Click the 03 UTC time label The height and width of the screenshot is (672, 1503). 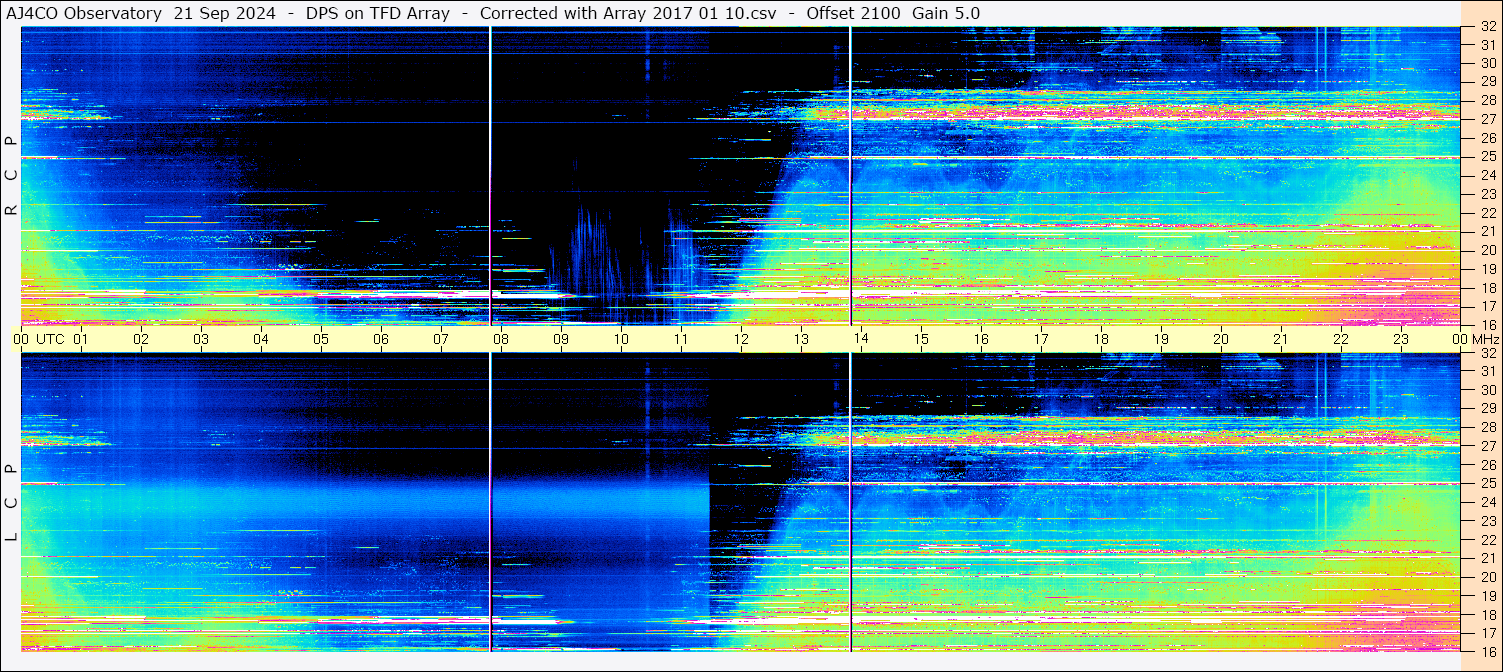click(x=200, y=339)
